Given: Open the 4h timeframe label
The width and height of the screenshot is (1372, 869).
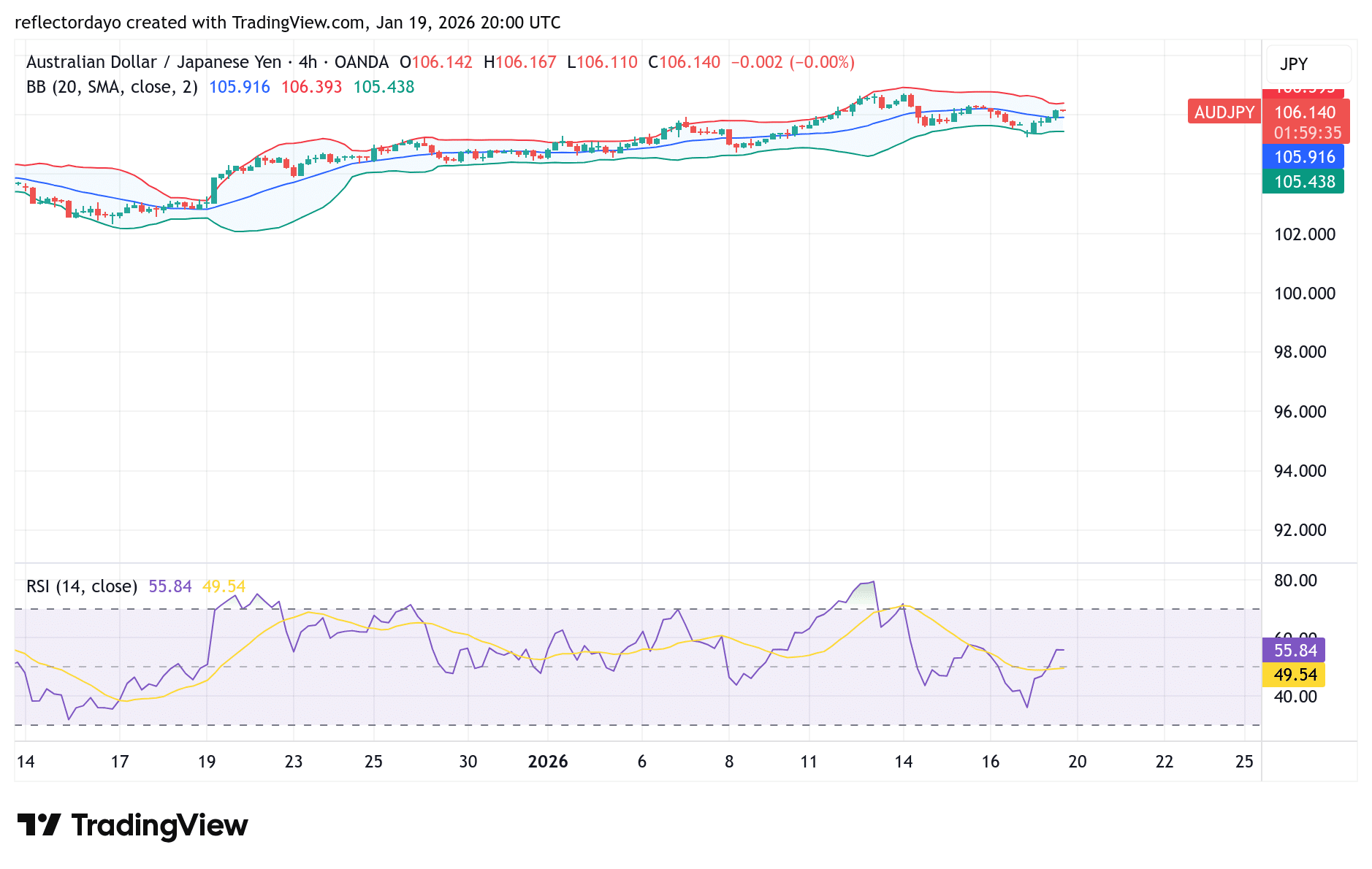Looking at the screenshot, I should [308, 62].
